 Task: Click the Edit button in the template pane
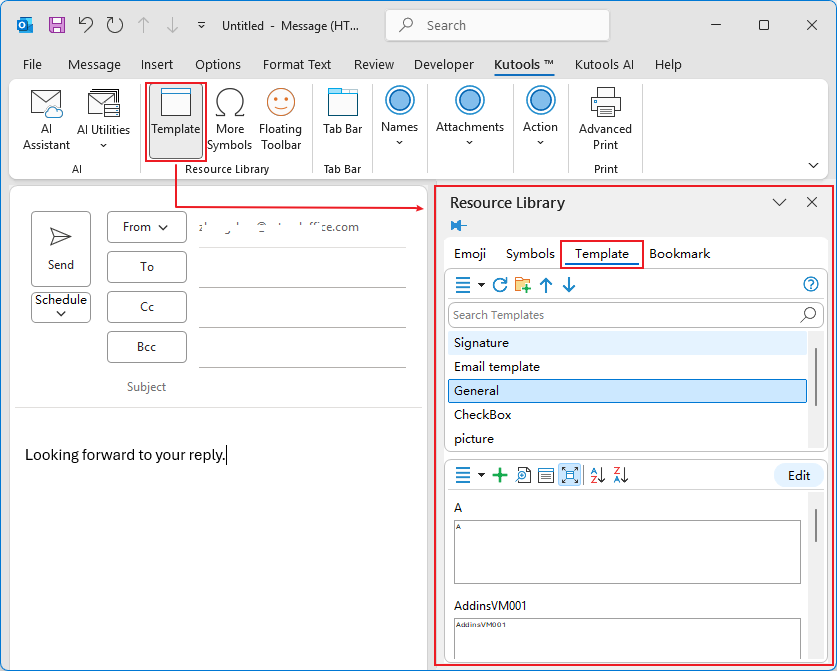[x=798, y=475]
